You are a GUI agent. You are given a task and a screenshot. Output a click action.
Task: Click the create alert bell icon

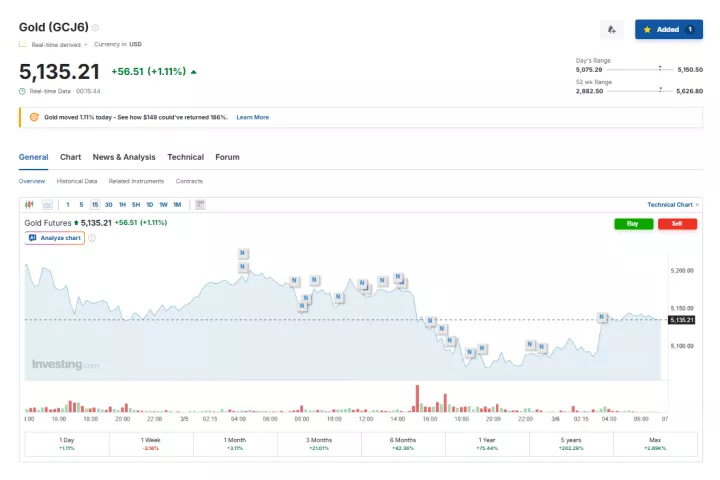(x=612, y=29)
